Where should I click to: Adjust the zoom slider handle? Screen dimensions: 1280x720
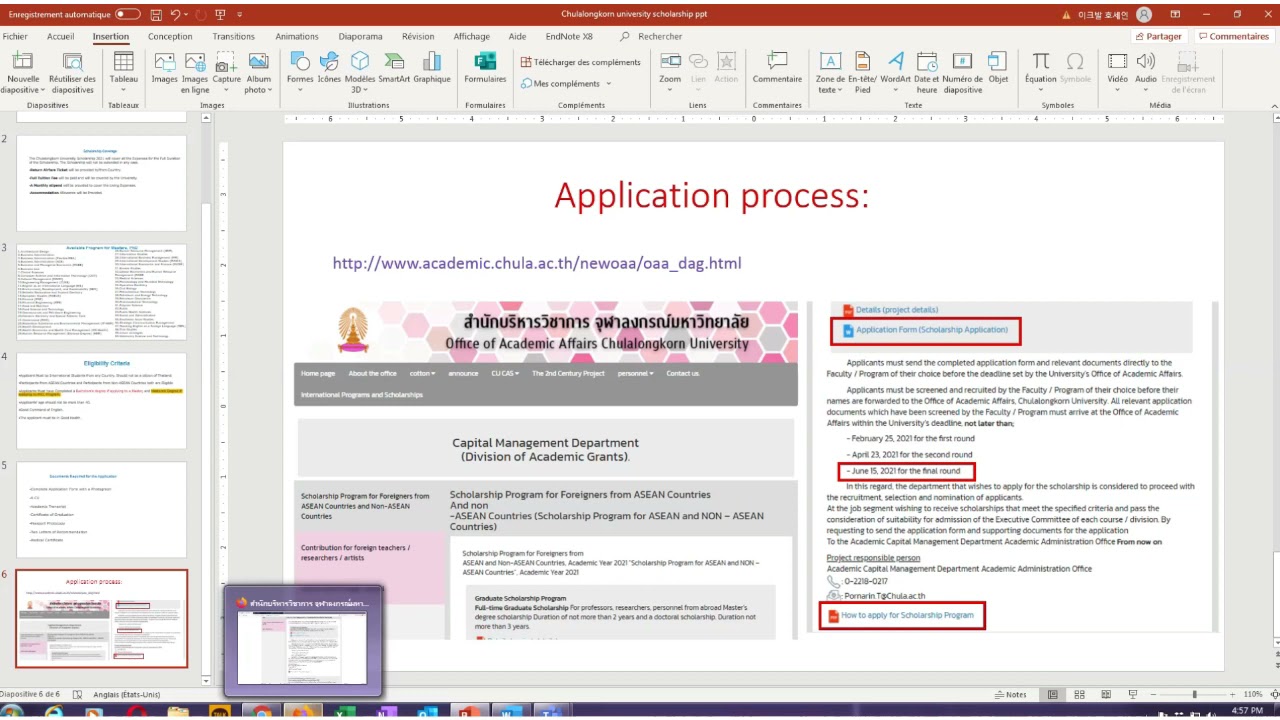(1194, 694)
